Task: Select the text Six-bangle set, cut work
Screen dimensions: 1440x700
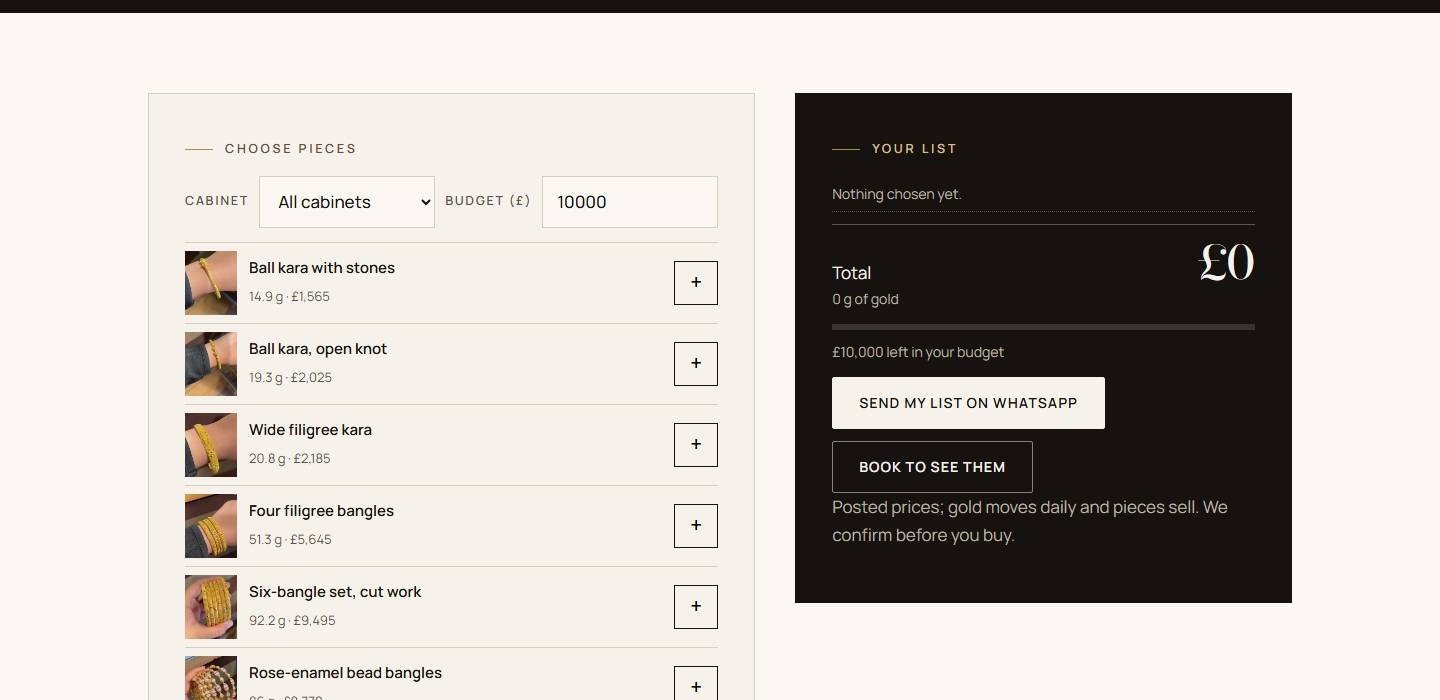Action: point(335,592)
